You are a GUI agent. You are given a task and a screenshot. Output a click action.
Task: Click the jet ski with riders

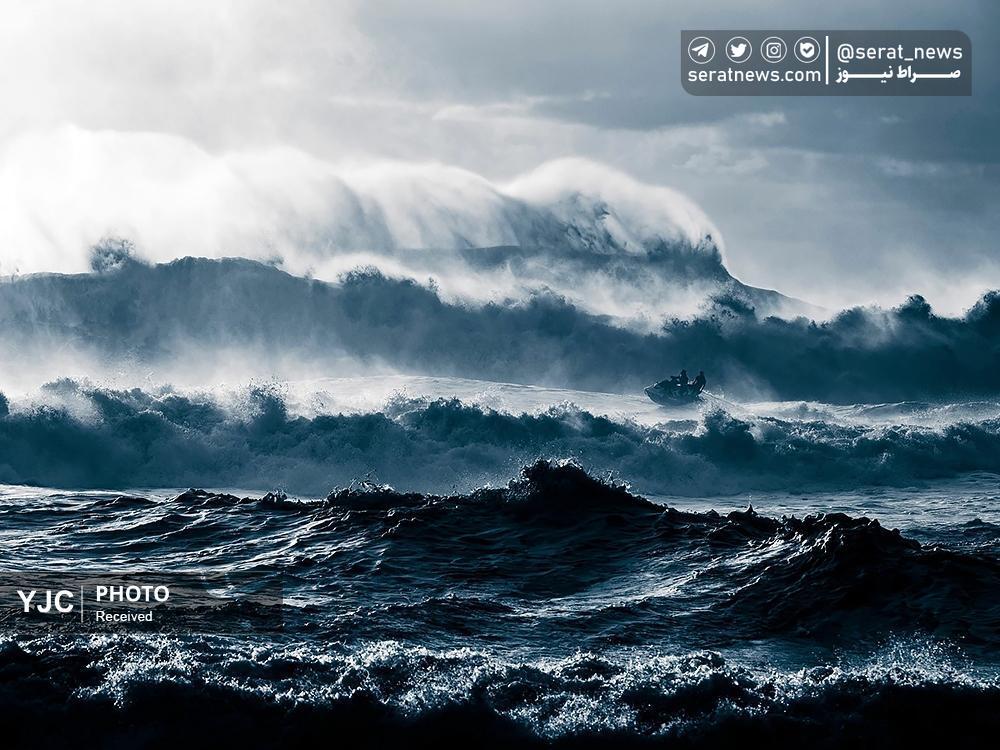coord(677,388)
